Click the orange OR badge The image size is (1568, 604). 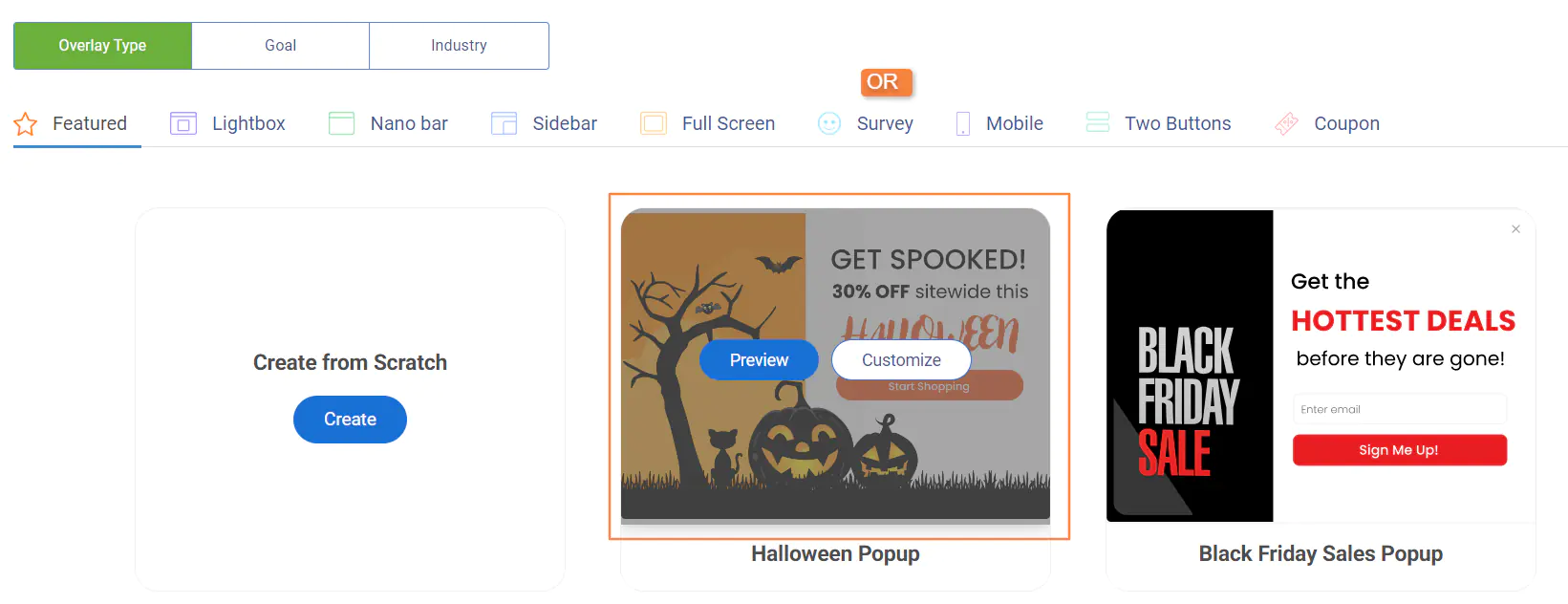click(x=885, y=82)
